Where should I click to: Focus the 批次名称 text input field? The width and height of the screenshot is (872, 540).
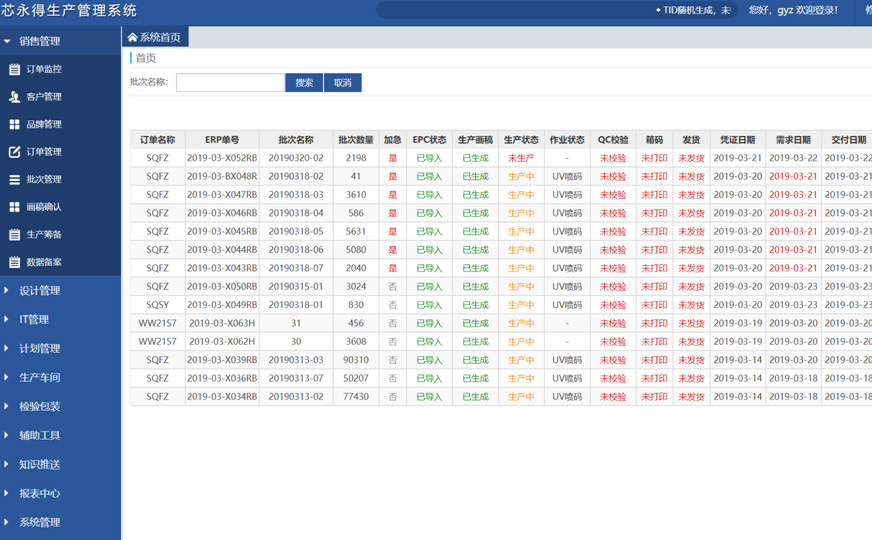coord(230,83)
